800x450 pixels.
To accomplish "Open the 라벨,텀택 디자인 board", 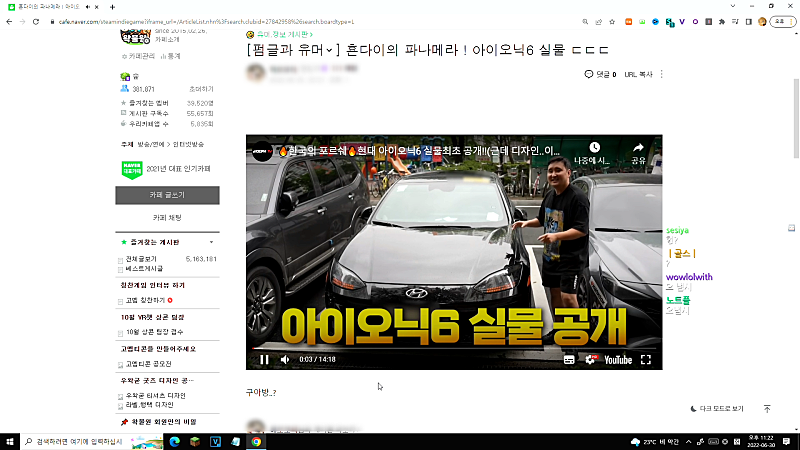I will 149,405.
